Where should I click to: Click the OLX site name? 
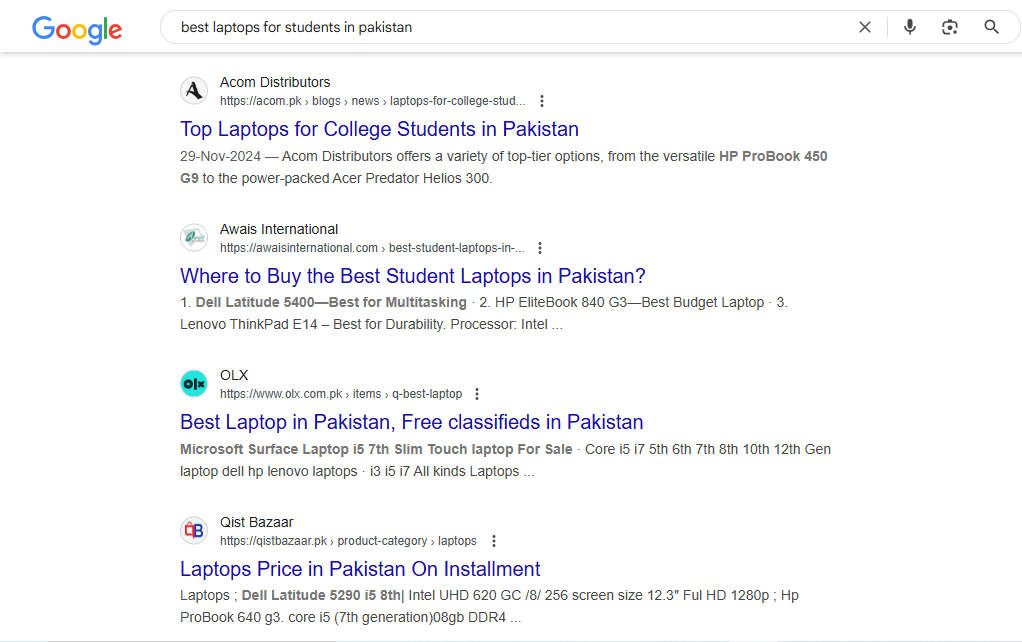tap(234, 375)
